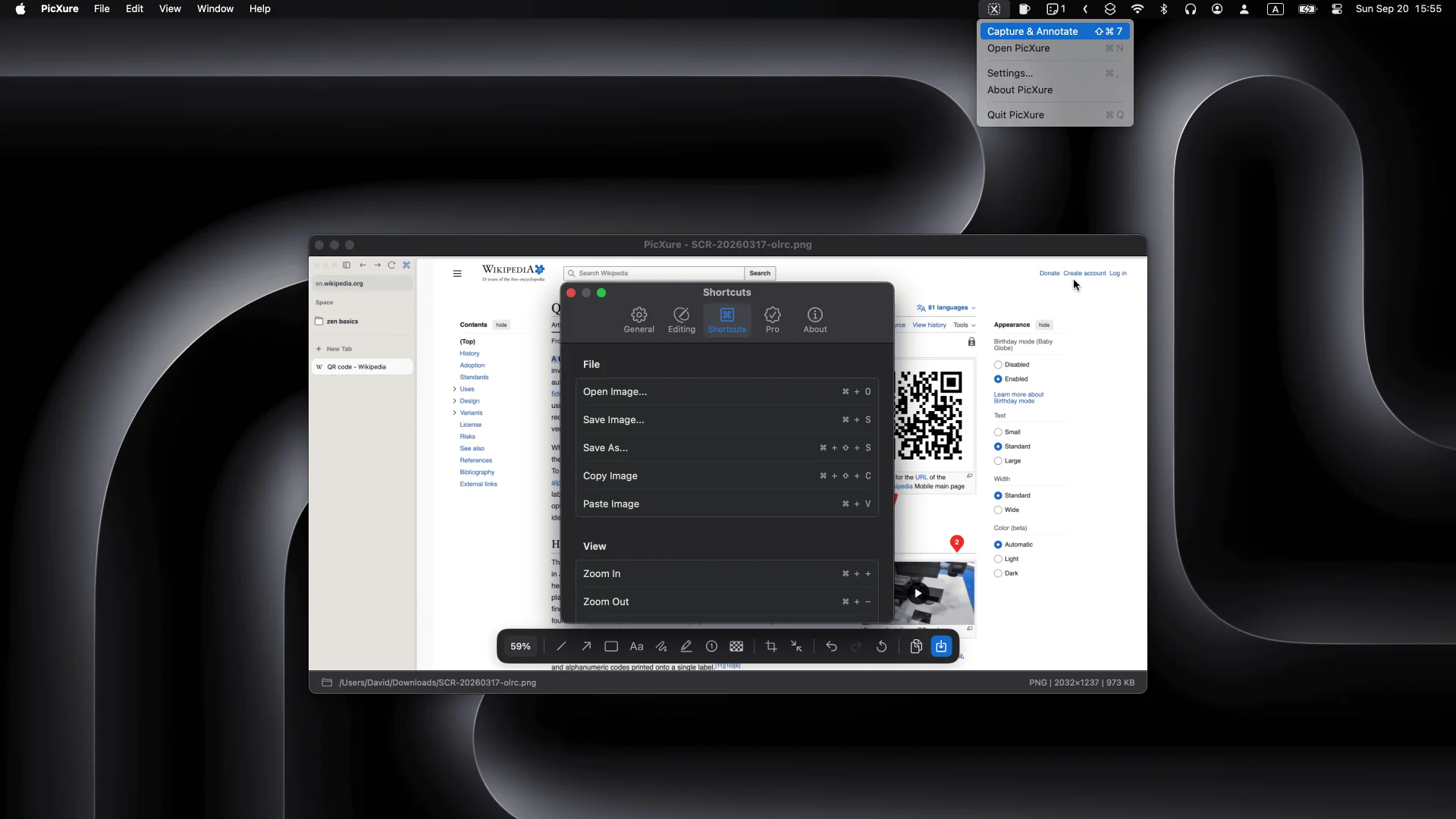This screenshot has height=819, width=1456.
Task: Click the Zoom Out shortcut row
Action: (x=726, y=602)
